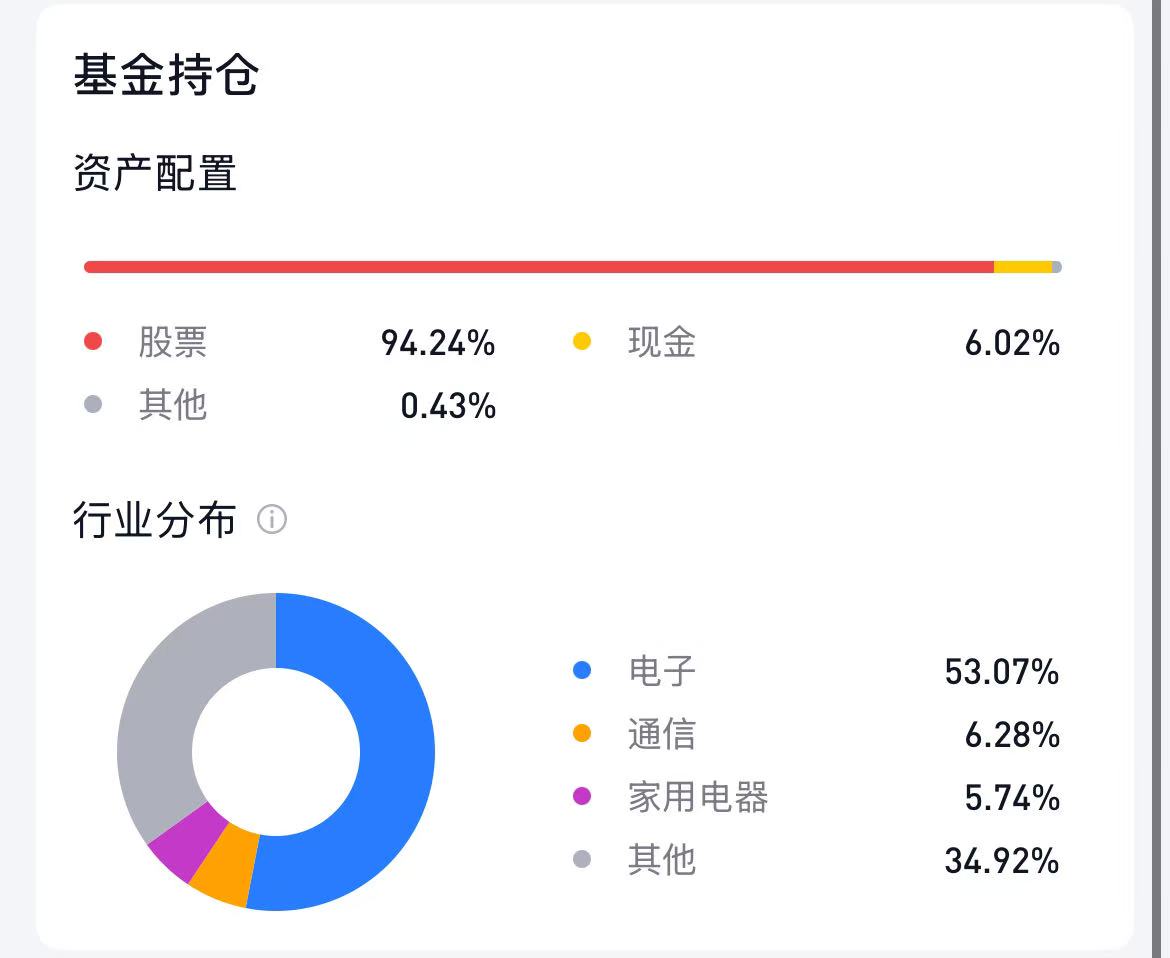The height and width of the screenshot is (958, 1170).
Task: Select the 股票 legend label
Action: coord(173,343)
